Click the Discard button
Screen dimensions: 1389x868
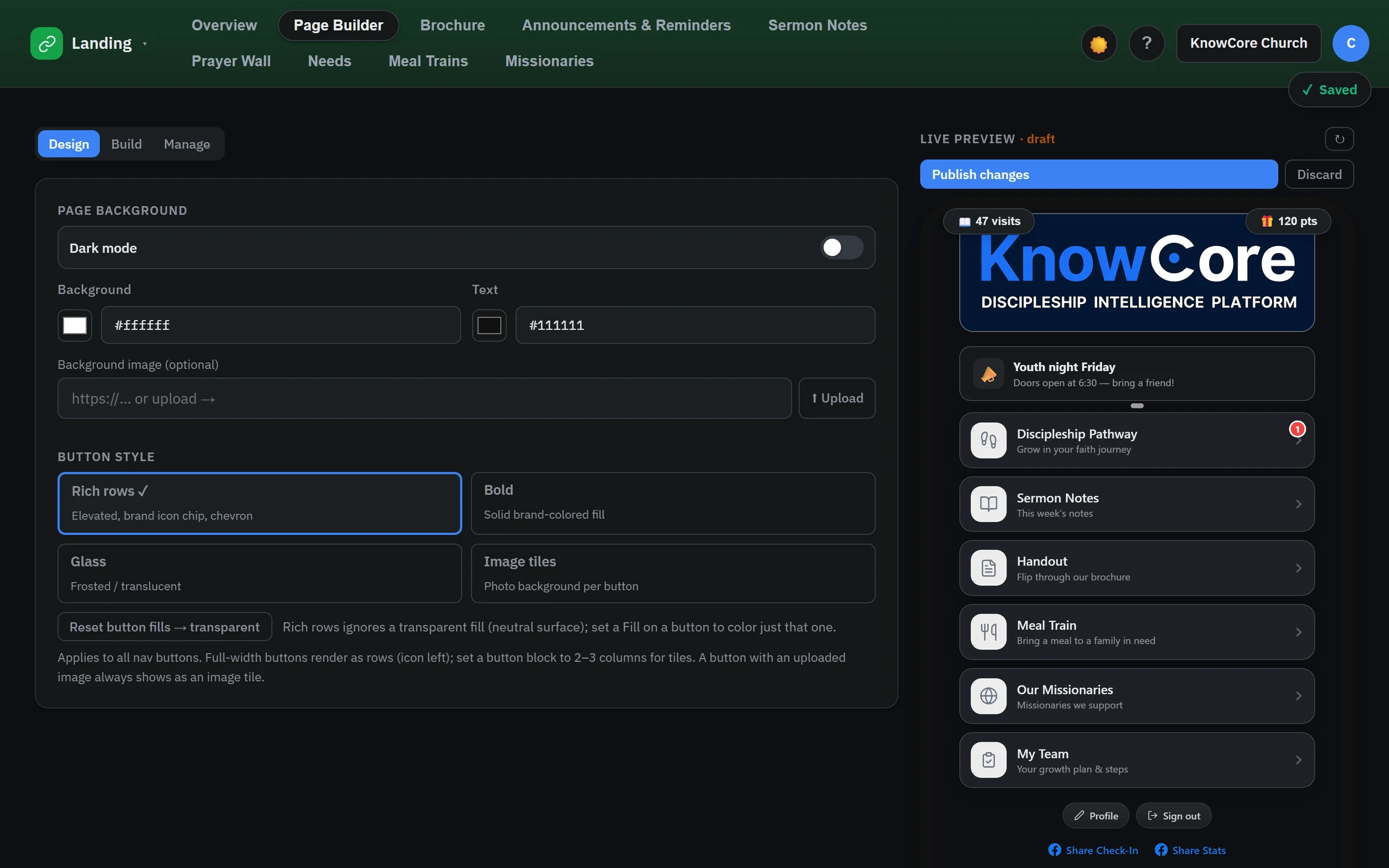1319,175
